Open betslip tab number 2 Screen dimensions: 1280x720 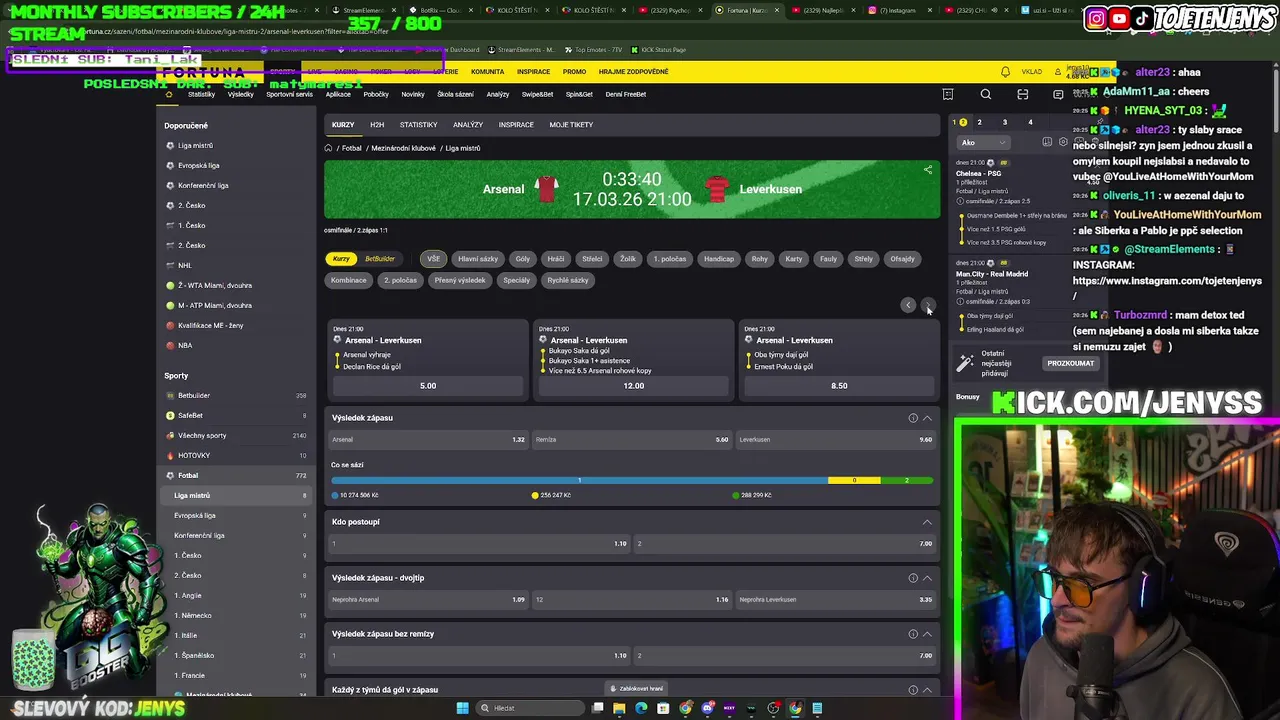[979, 123]
